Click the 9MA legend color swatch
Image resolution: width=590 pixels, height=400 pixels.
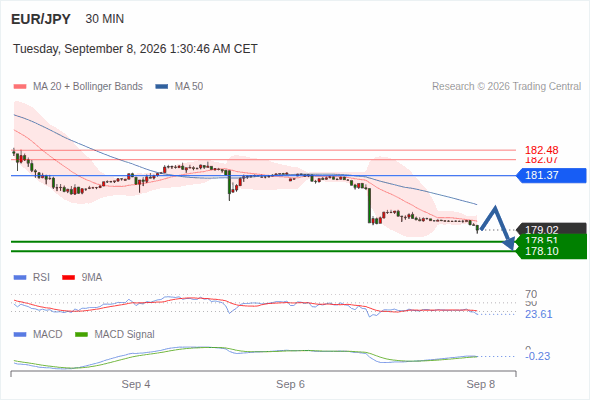[x=68, y=278]
